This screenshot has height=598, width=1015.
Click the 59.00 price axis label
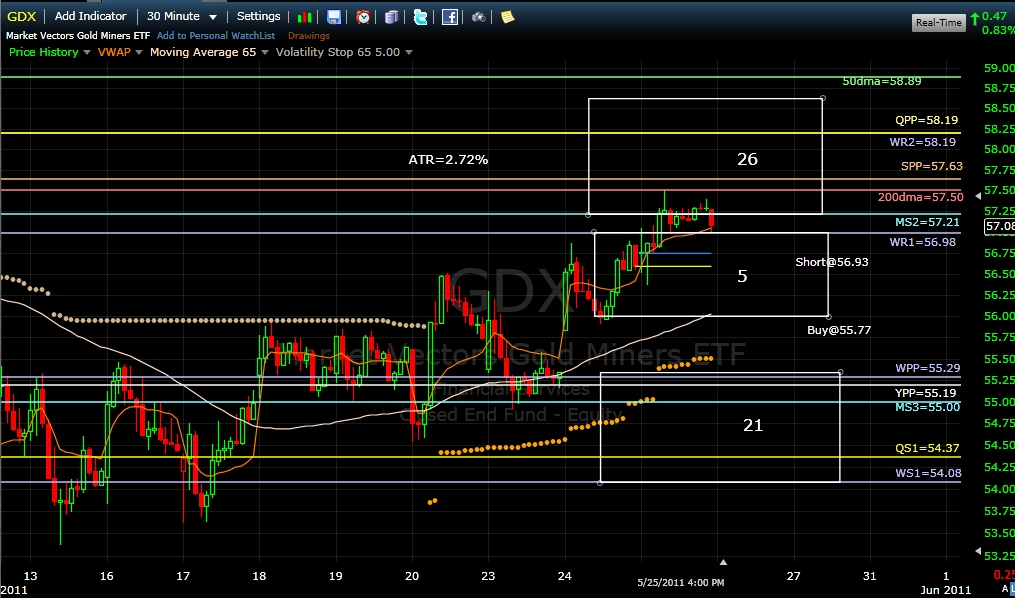coord(999,68)
